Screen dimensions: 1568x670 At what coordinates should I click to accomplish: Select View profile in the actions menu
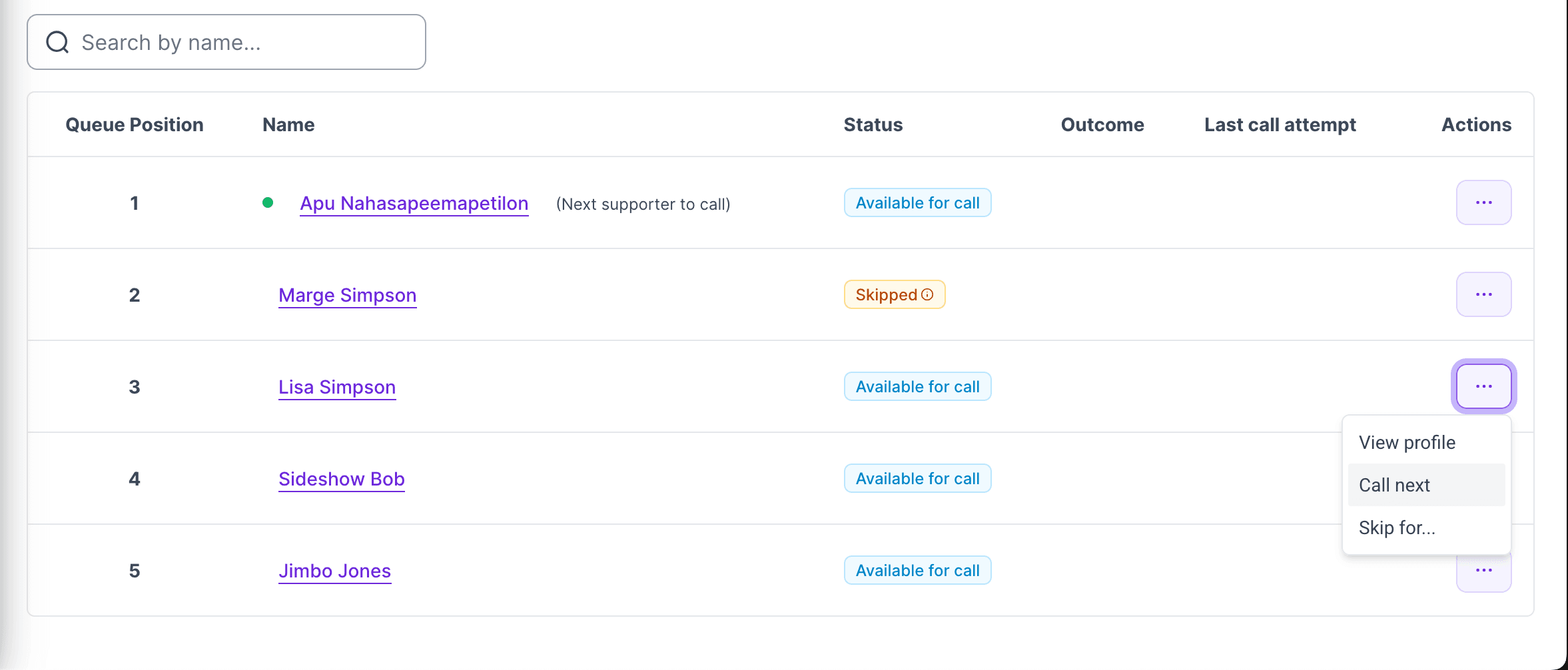[x=1406, y=442]
